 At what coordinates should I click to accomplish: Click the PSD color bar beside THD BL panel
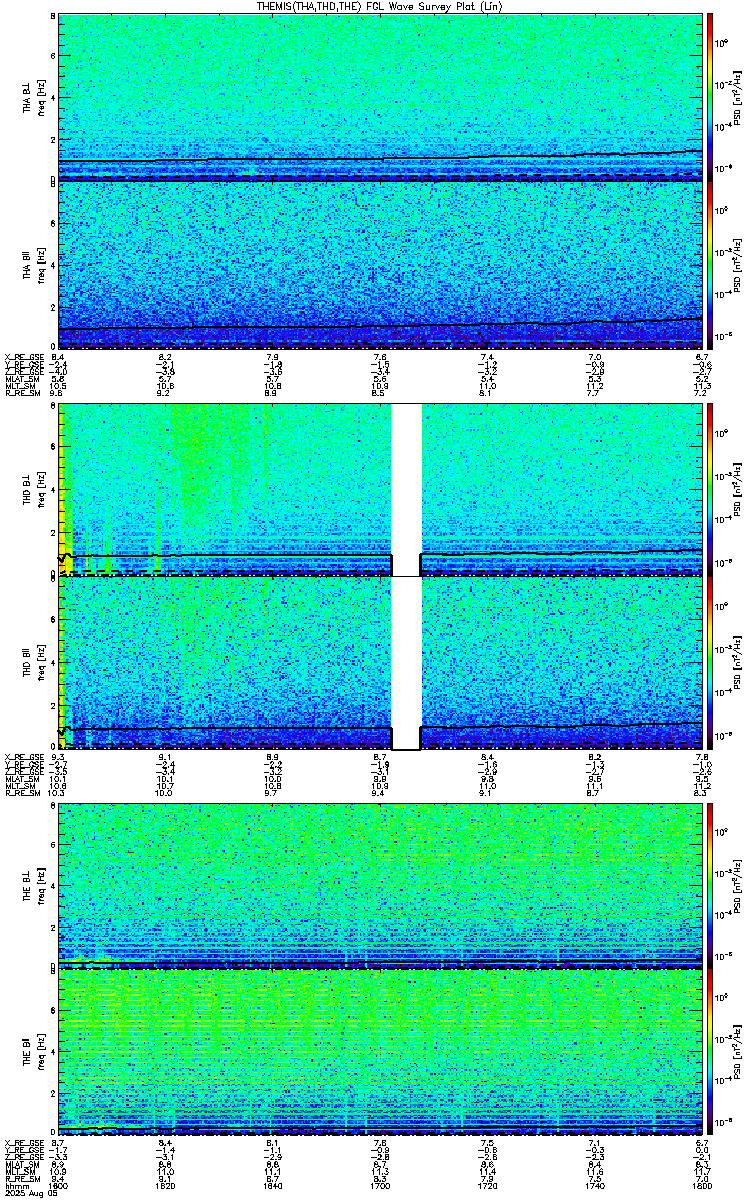tap(710, 488)
